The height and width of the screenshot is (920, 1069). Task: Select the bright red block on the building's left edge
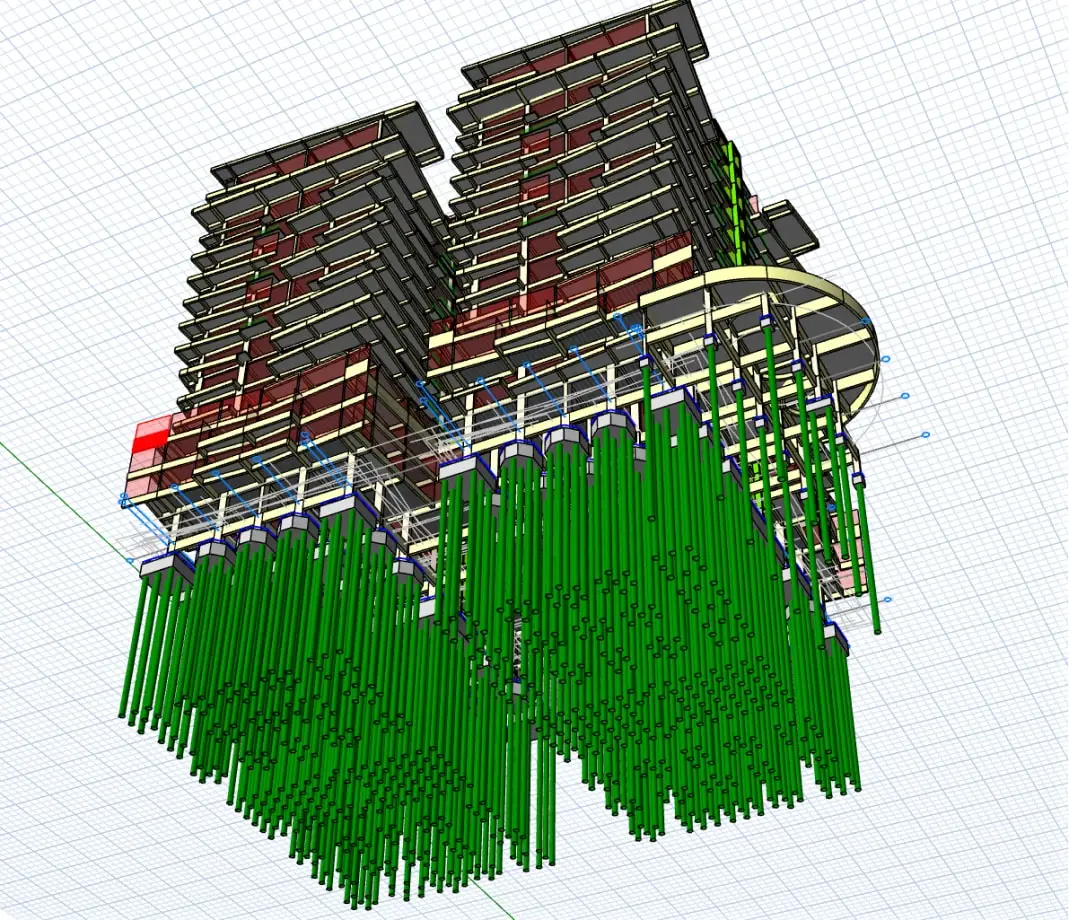149,436
